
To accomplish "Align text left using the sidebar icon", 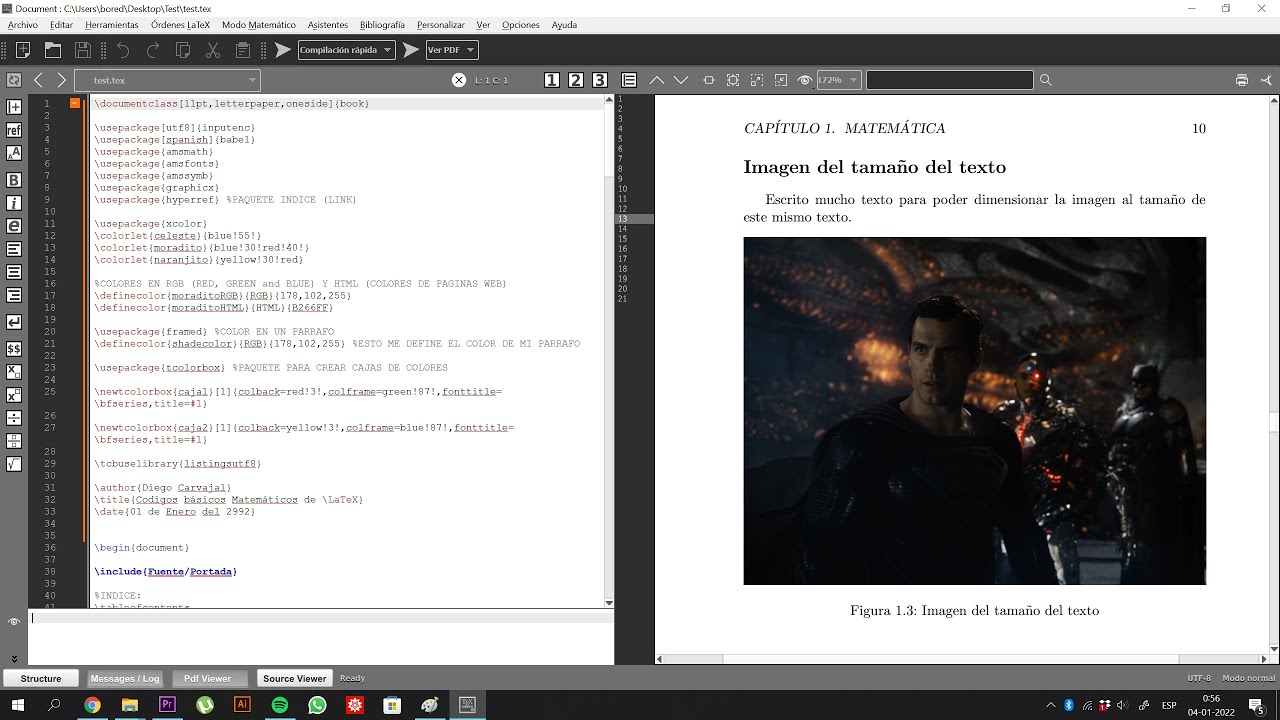I will pos(14,249).
